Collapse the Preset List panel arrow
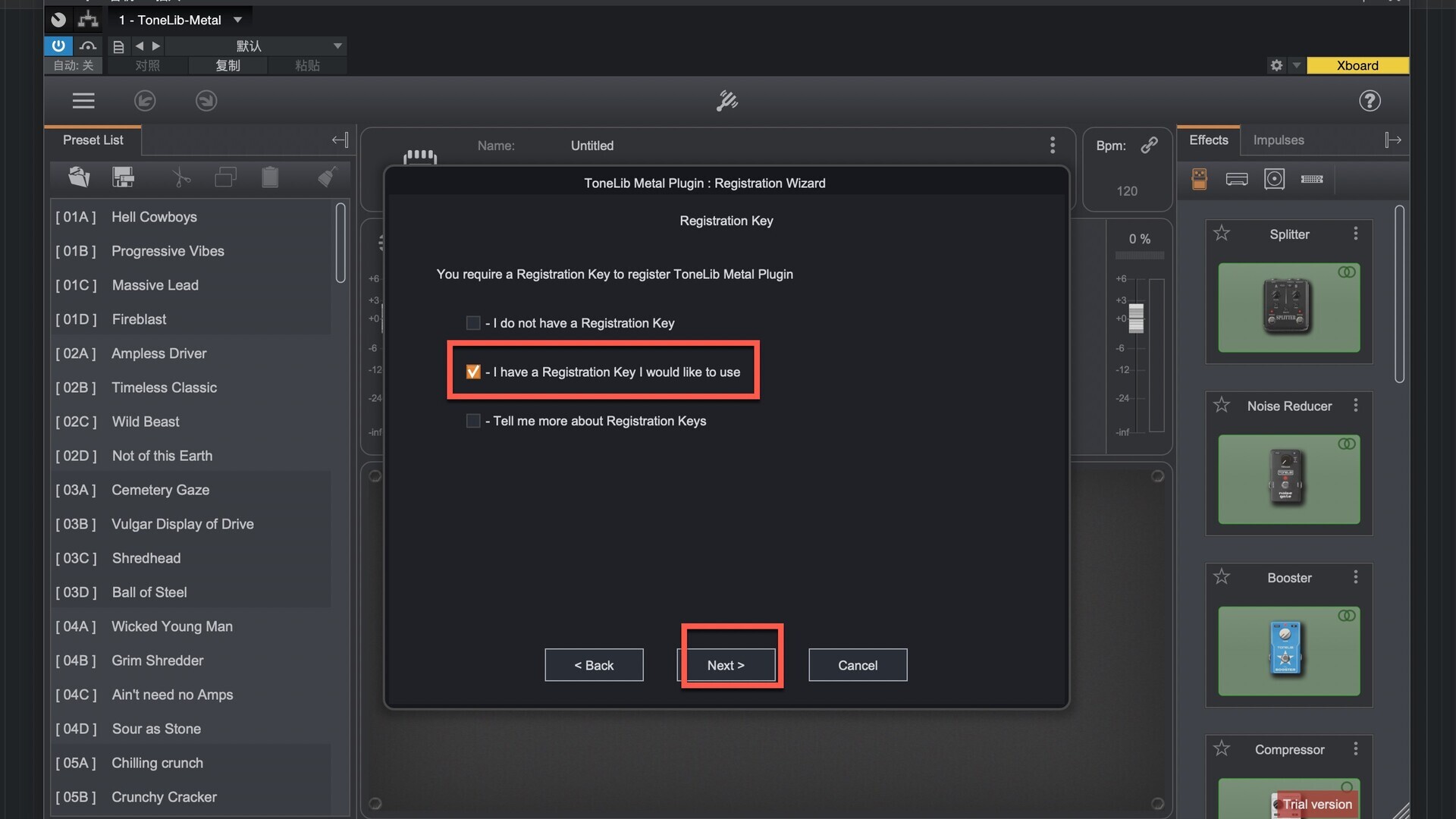This screenshot has width=1456, height=819. point(340,140)
